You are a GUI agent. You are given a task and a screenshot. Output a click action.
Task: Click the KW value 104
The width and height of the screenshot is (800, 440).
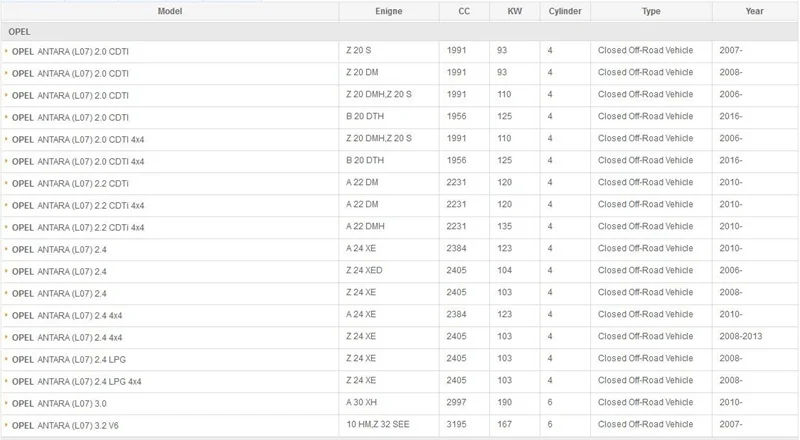tap(505, 271)
